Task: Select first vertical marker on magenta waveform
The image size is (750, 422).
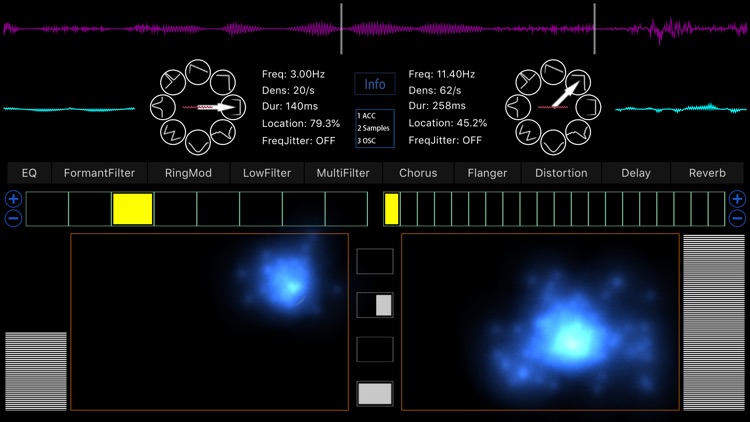Action: [x=342, y=29]
